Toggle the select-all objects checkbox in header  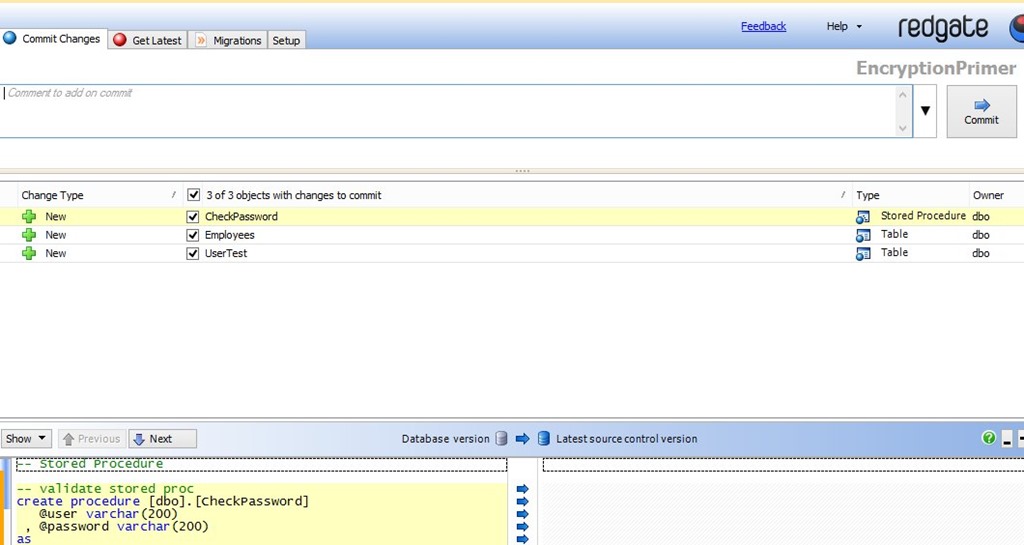[193, 195]
